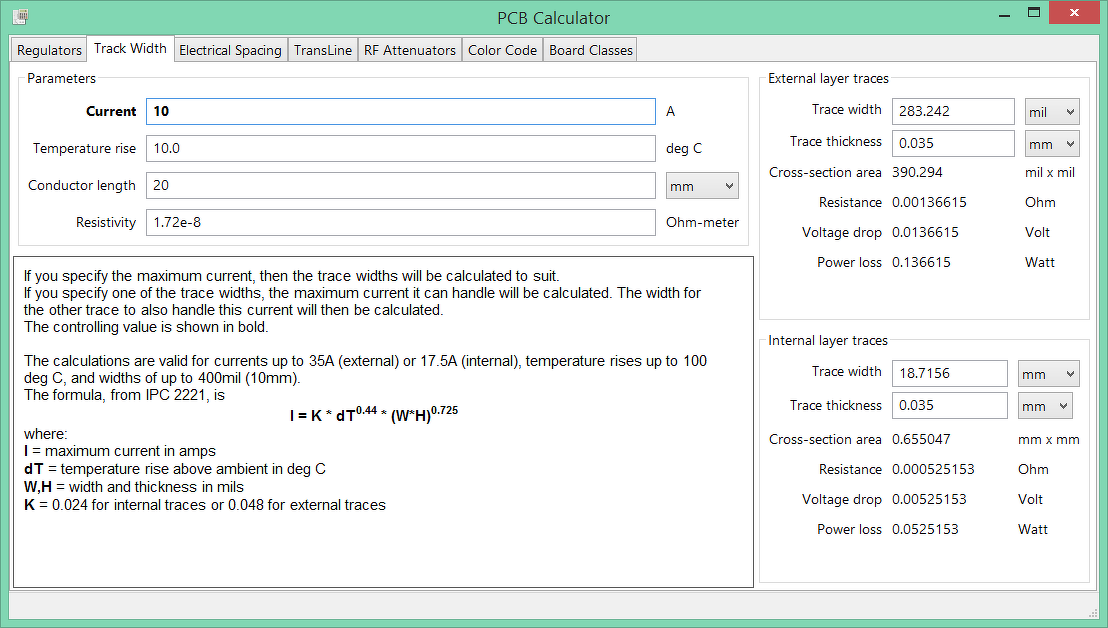
Task: Switch to the Color Code tab
Action: [502, 50]
